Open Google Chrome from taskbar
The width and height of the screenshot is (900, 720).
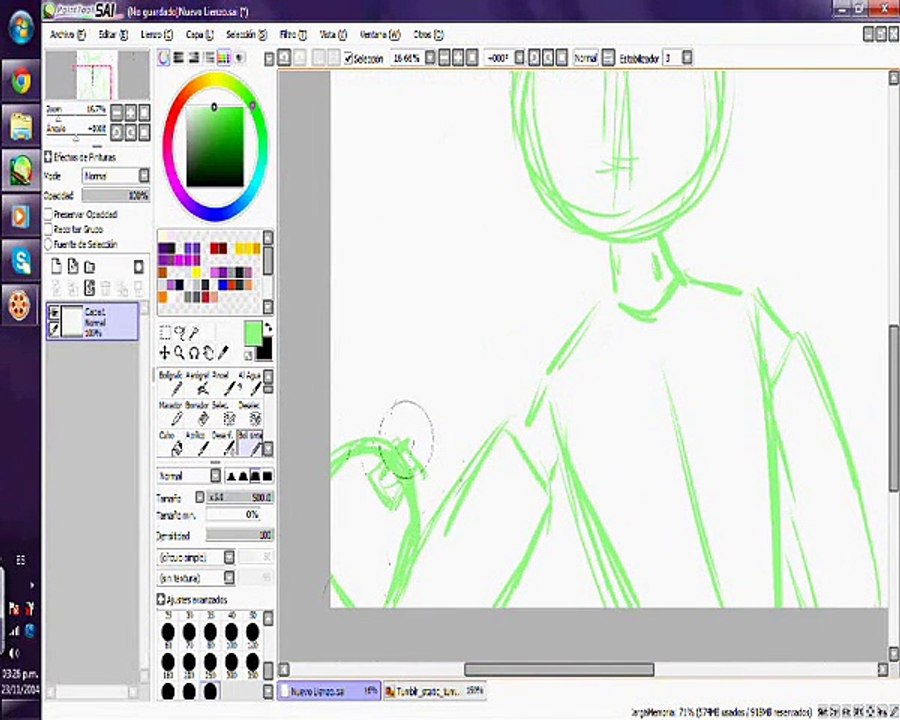tap(21, 82)
